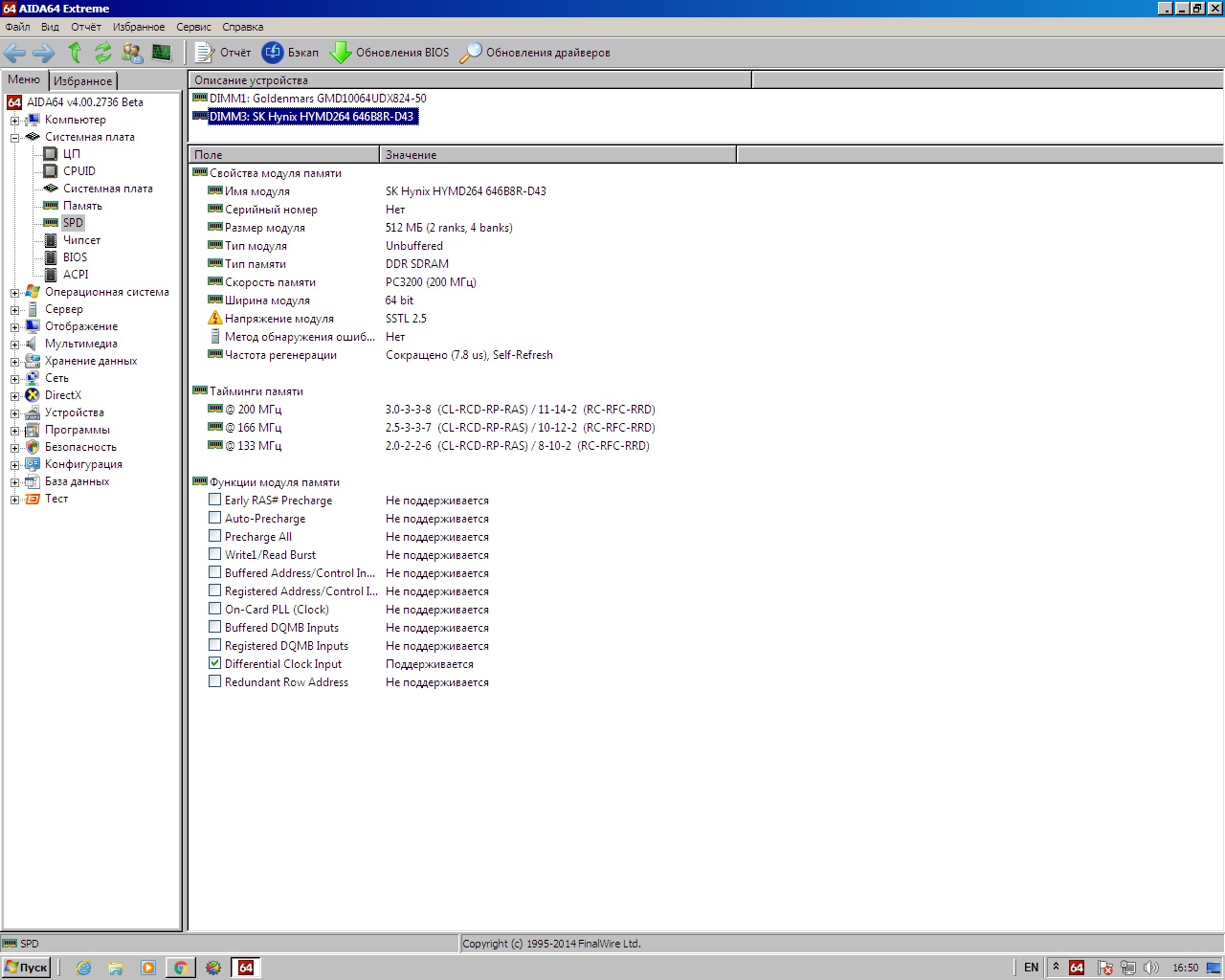Viewport: 1225px width, 980px height.
Task: Click the Бэкап toolbar button
Action: [x=291, y=53]
